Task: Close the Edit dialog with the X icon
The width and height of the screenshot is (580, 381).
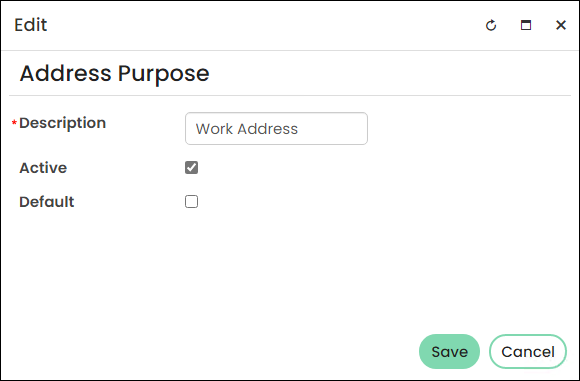Action: [x=561, y=25]
